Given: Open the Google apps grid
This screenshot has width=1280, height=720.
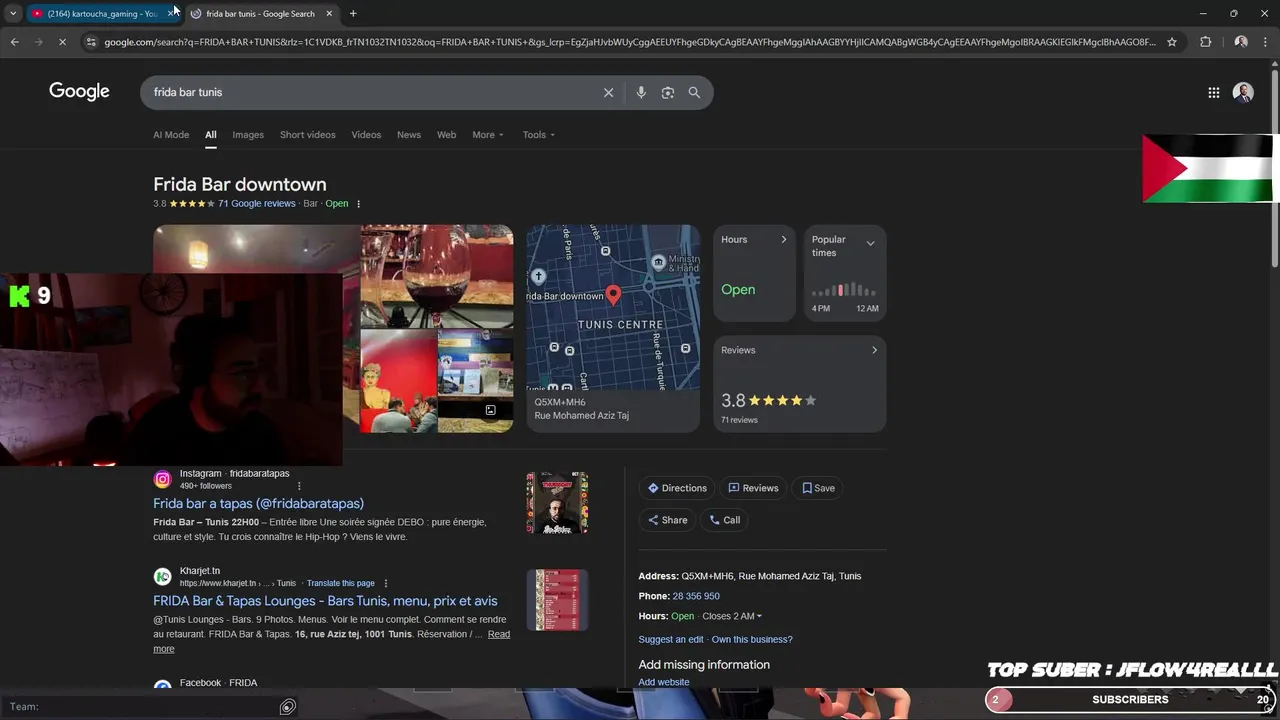Looking at the screenshot, I should (x=1213, y=92).
